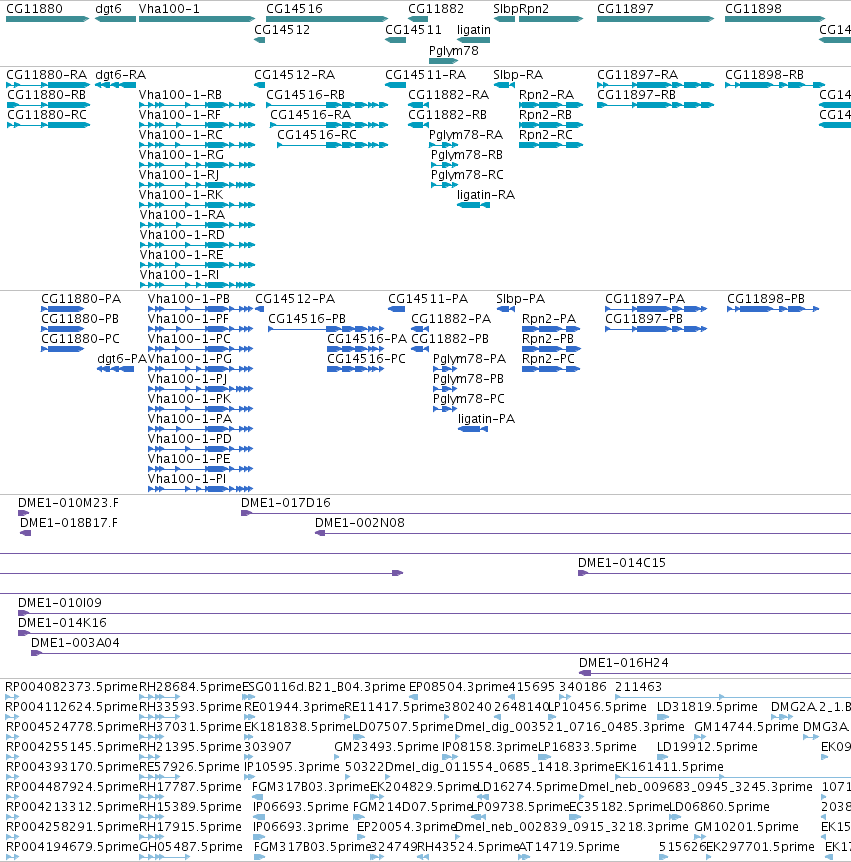Click EST EP20054.3prime
Image resolution: width=851 pixels, height=862 pixels.
pos(407,827)
